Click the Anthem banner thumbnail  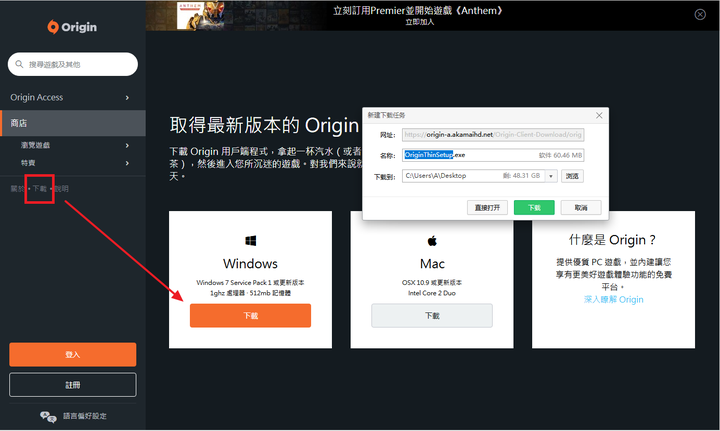pyautogui.click(x=201, y=16)
